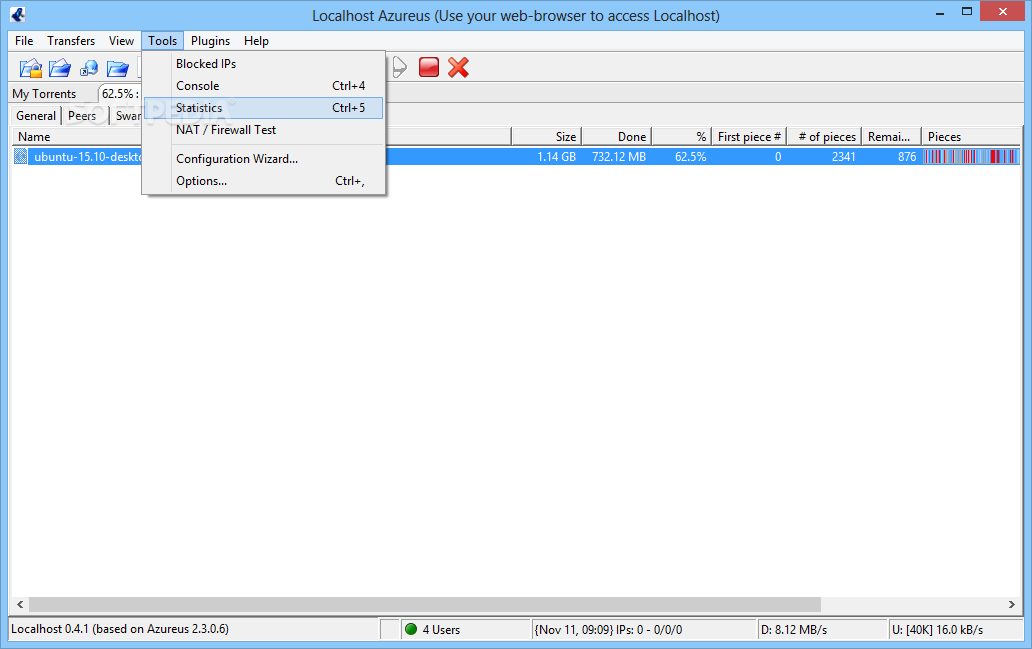The width and height of the screenshot is (1032, 649).
Task: Open torrent file with lock icon
Action: [30, 68]
